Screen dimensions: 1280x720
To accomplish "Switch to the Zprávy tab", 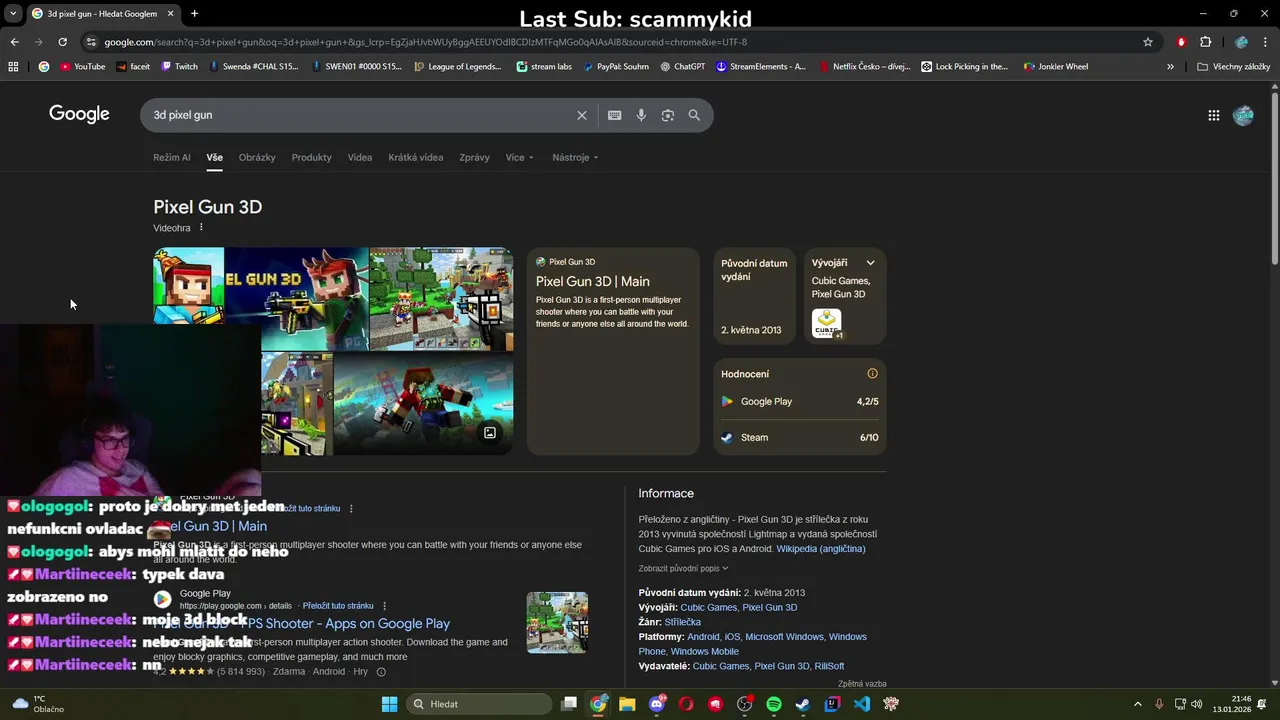I will tap(474, 157).
